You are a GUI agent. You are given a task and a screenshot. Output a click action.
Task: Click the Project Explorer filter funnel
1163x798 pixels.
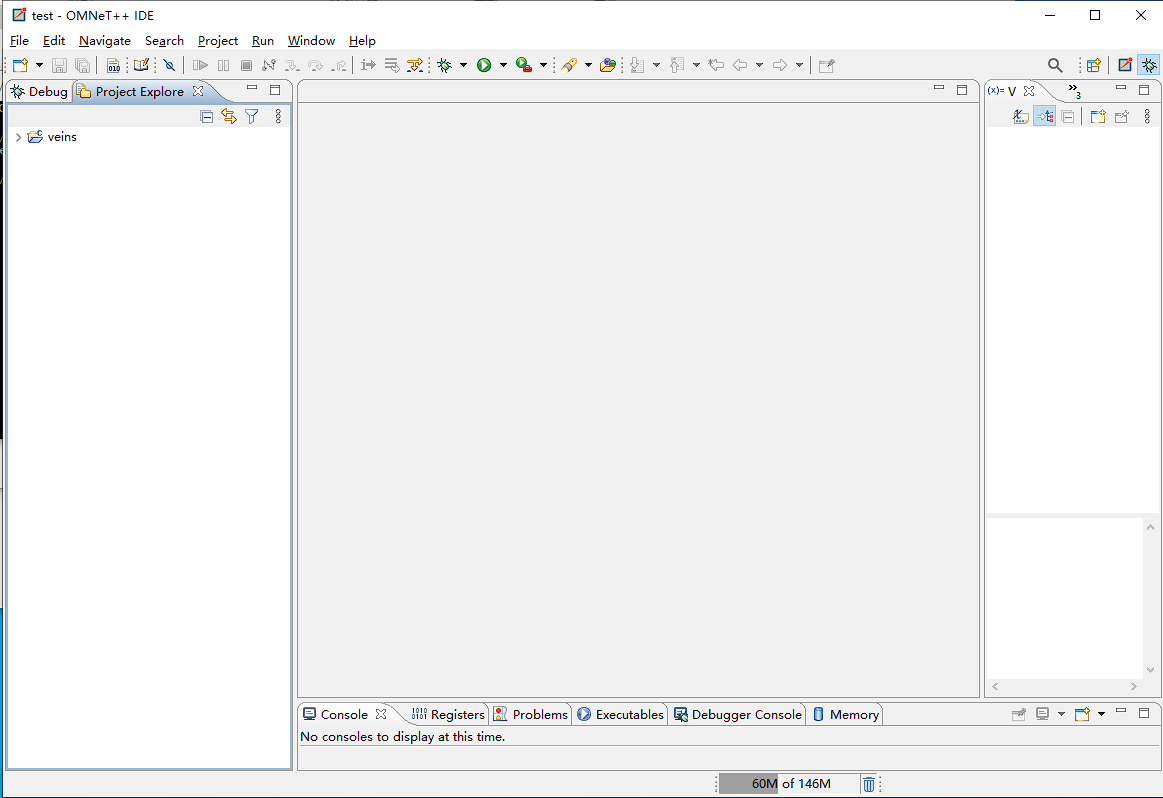pyautogui.click(x=252, y=116)
